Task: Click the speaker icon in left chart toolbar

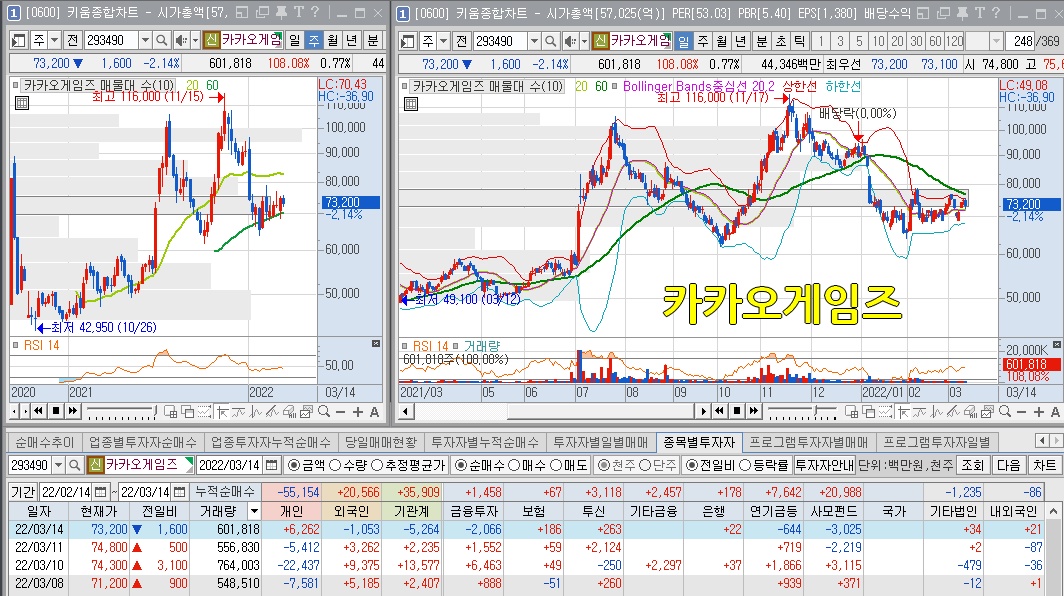Action: click(180, 41)
